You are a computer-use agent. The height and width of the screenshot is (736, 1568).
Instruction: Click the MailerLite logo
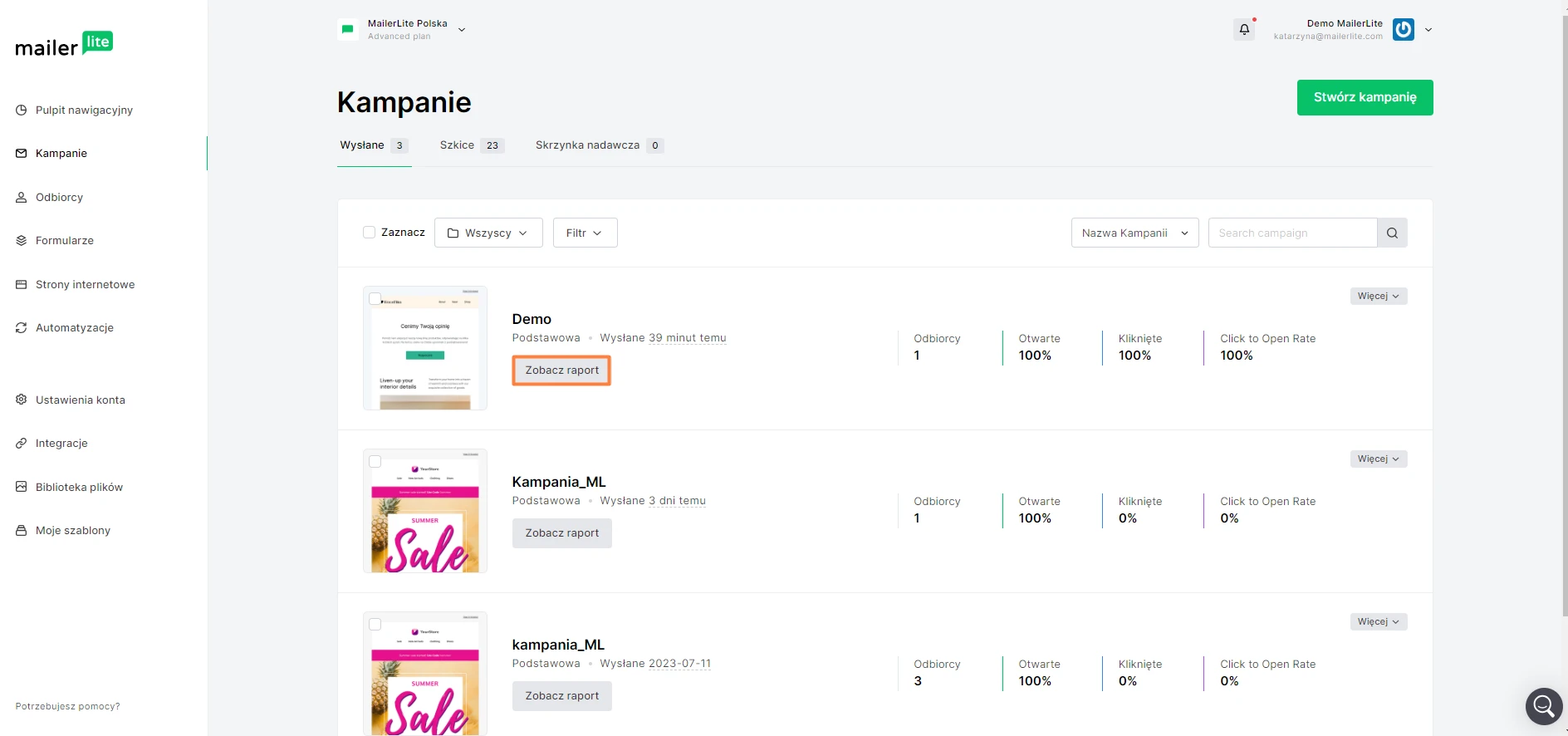64,45
